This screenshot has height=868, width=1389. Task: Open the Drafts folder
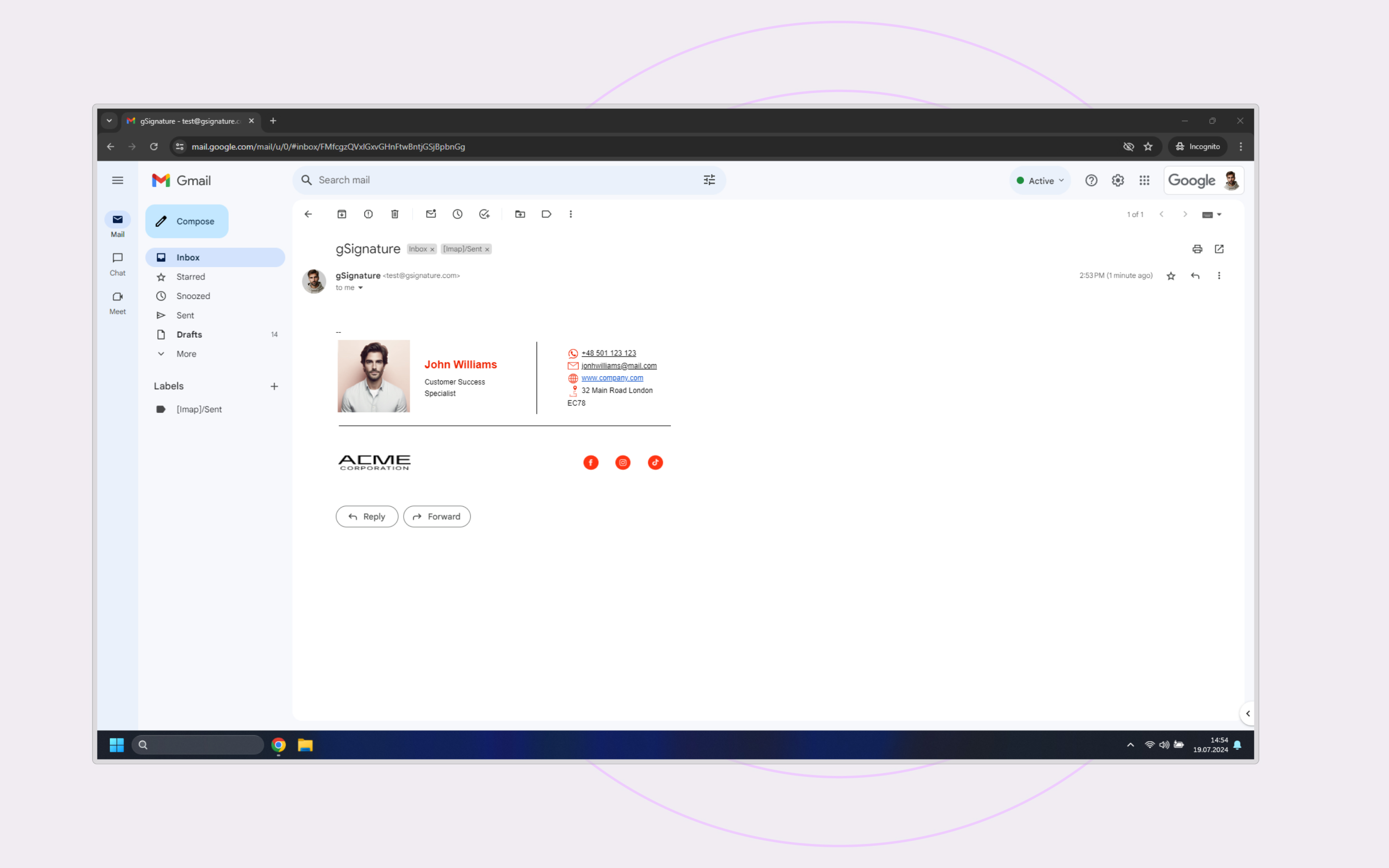[215, 335]
